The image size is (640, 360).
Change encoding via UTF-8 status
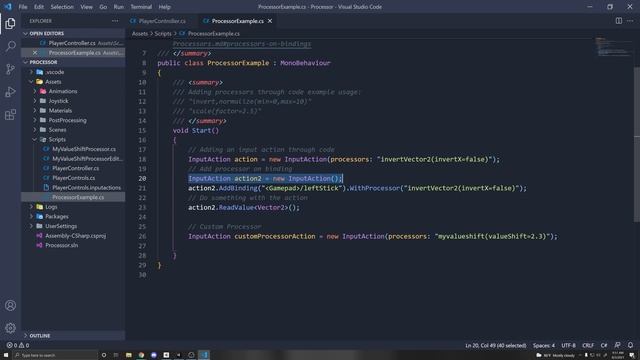tap(568, 345)
